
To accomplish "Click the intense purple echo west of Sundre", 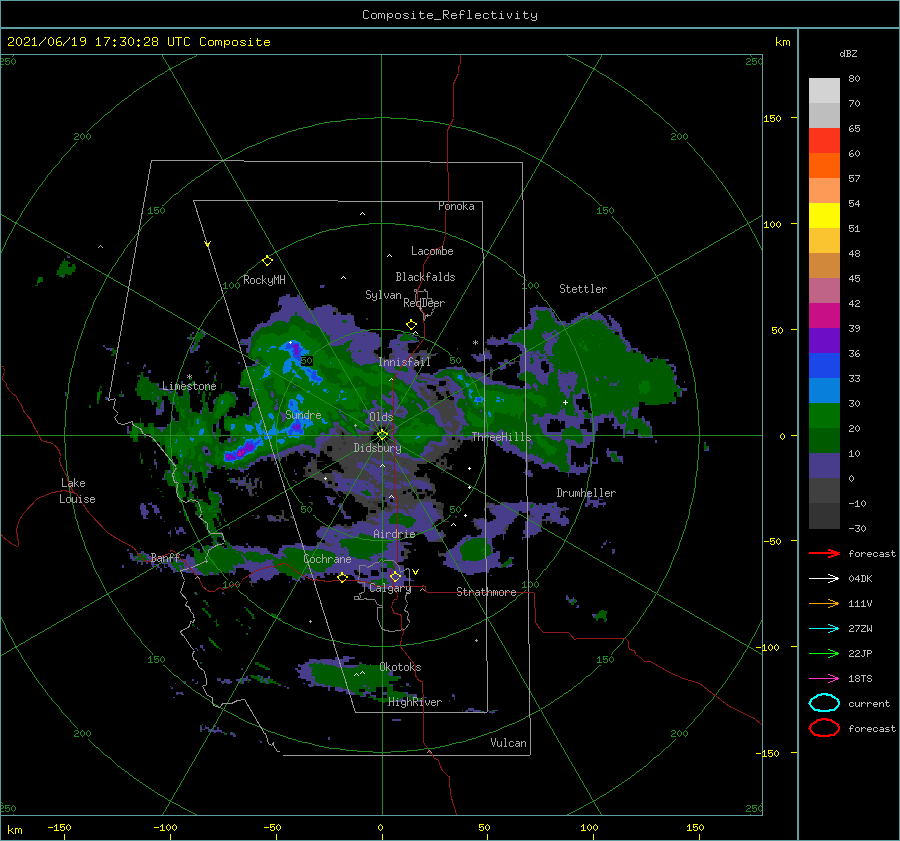I will coord(241,450).
